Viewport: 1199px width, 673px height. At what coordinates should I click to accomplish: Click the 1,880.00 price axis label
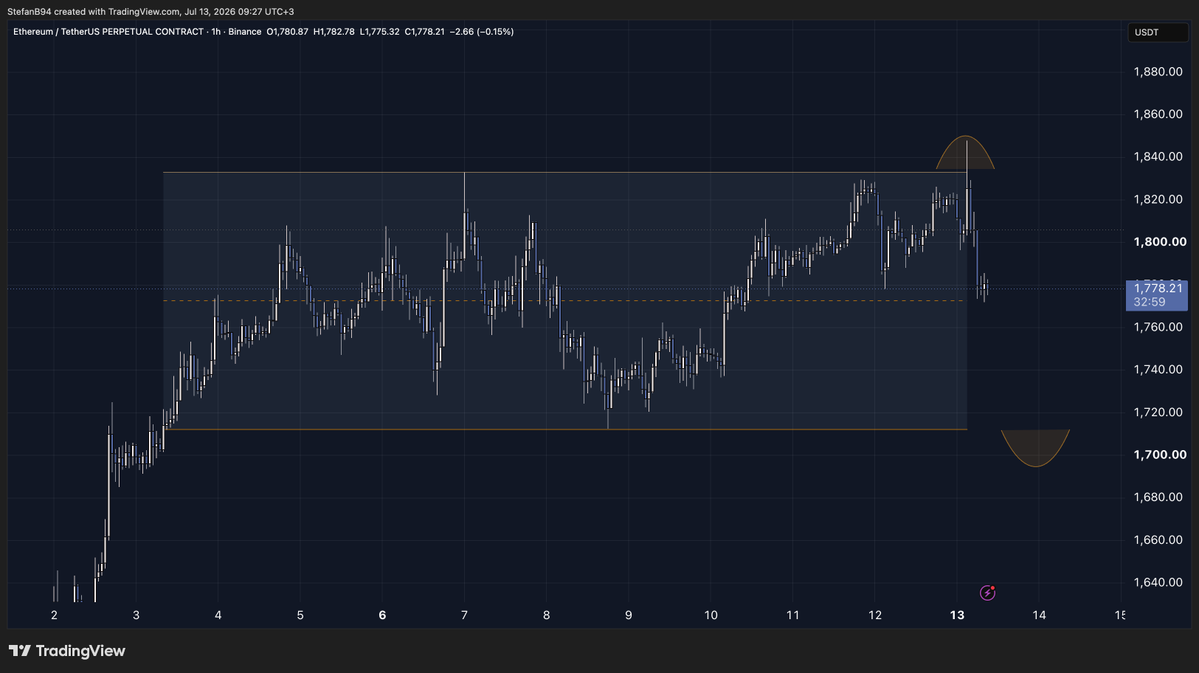click(1158, 72)
